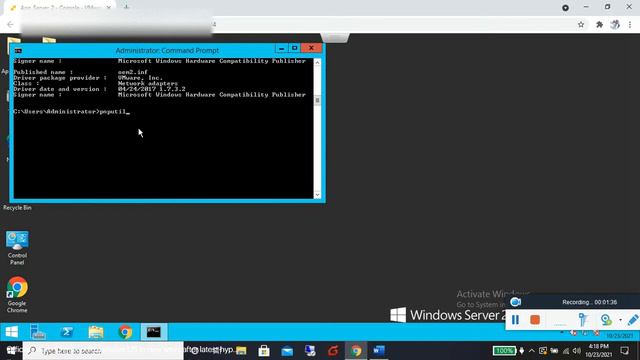Click the VMware console toolbar handle
640x360 pixels.
(335, 38)
